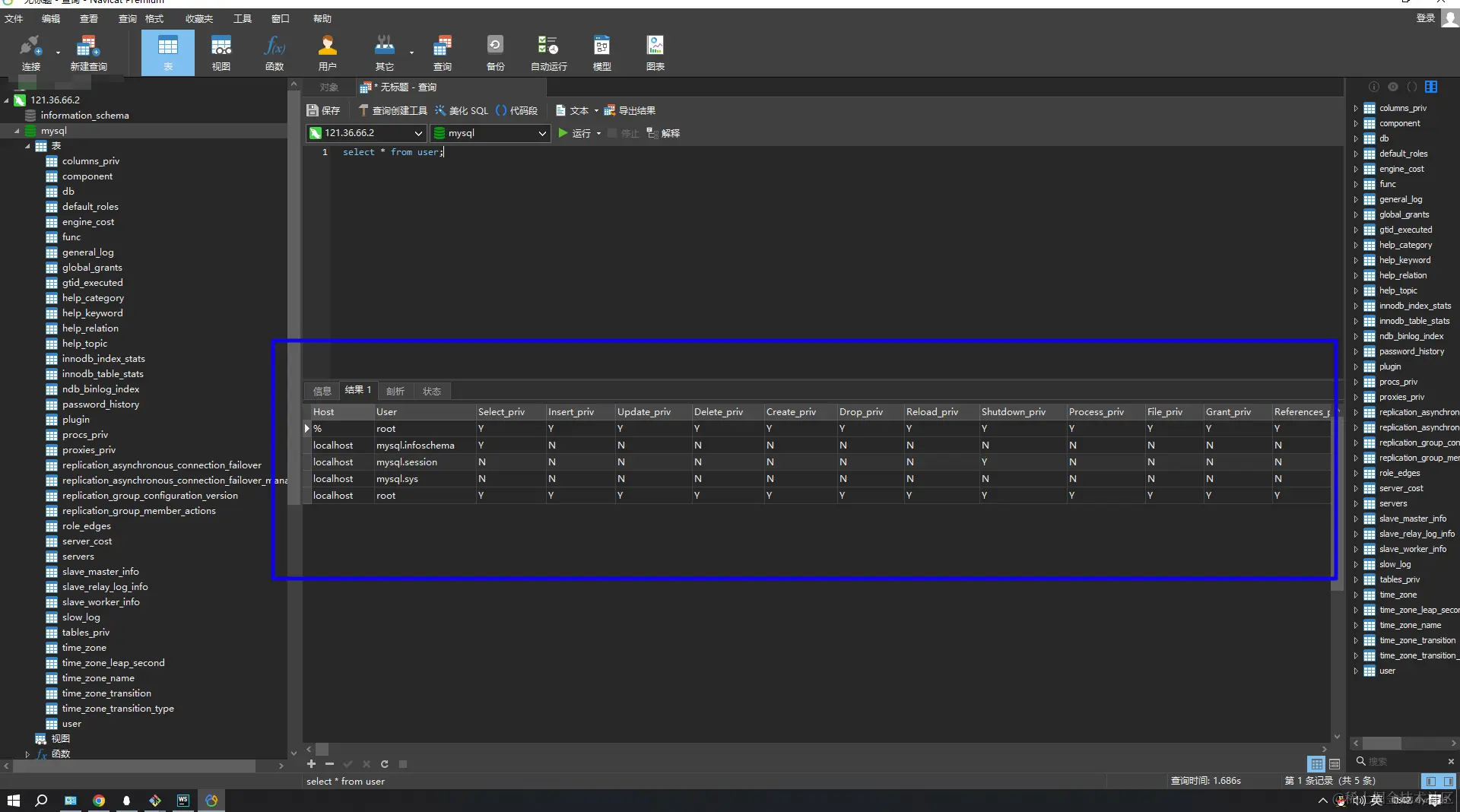Click the refresh results icon
This screenshot has height=812, width=1460.
pyautogui.click(x=384, y=763)
